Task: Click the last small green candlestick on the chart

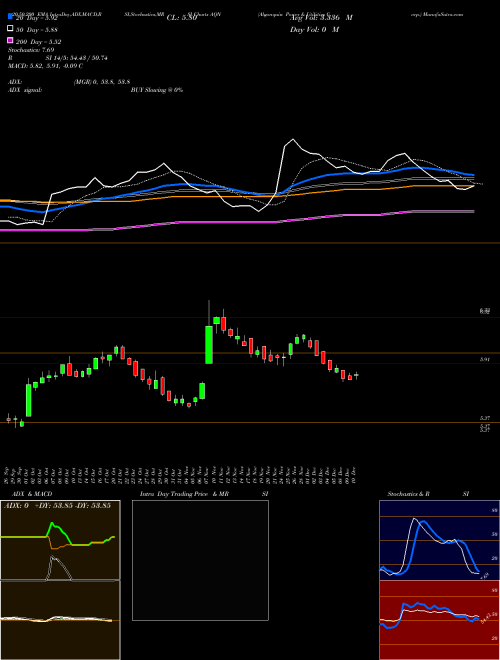Action: point(356,375)
